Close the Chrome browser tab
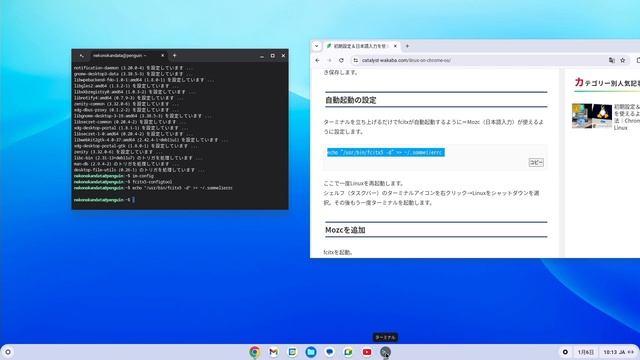The width and height of the screenshot is (640, 360). click(x=395, y=46)
